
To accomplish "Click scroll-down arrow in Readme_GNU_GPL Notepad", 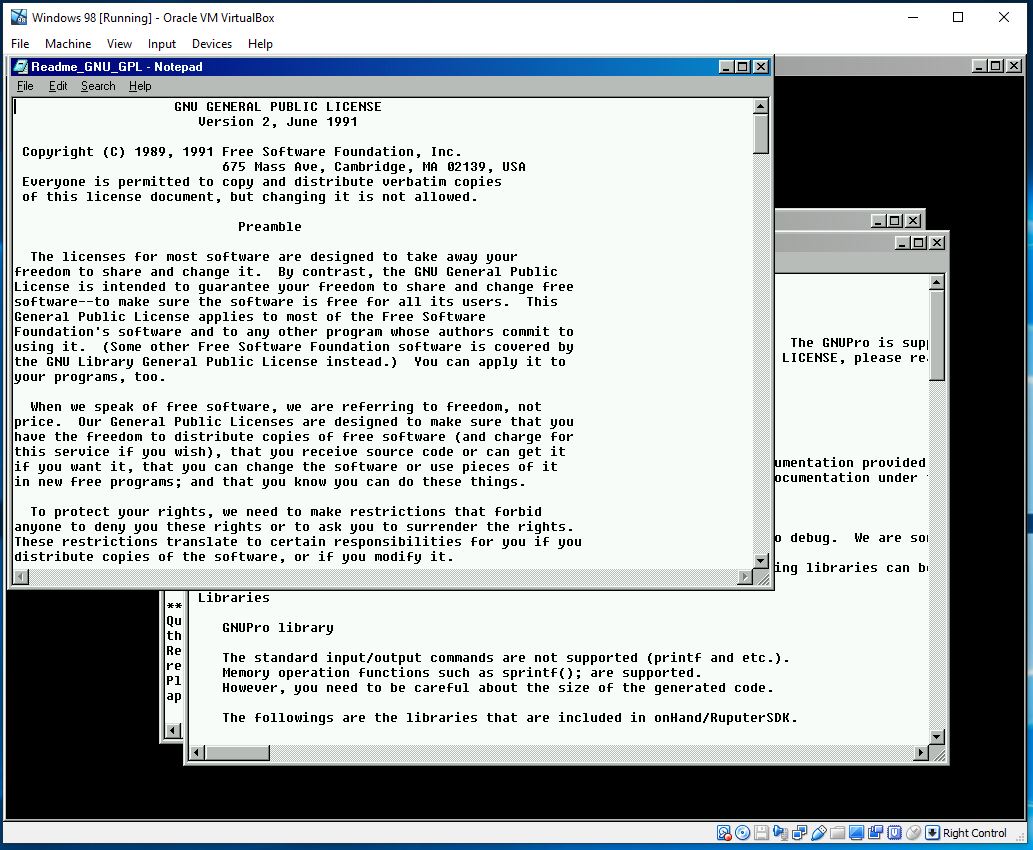I will tap(761, 561).
